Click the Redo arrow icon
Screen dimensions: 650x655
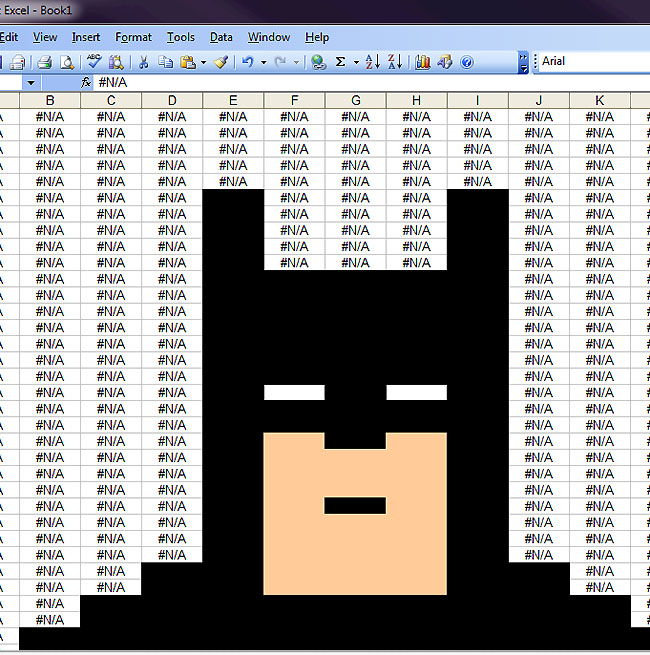[280, 63]
